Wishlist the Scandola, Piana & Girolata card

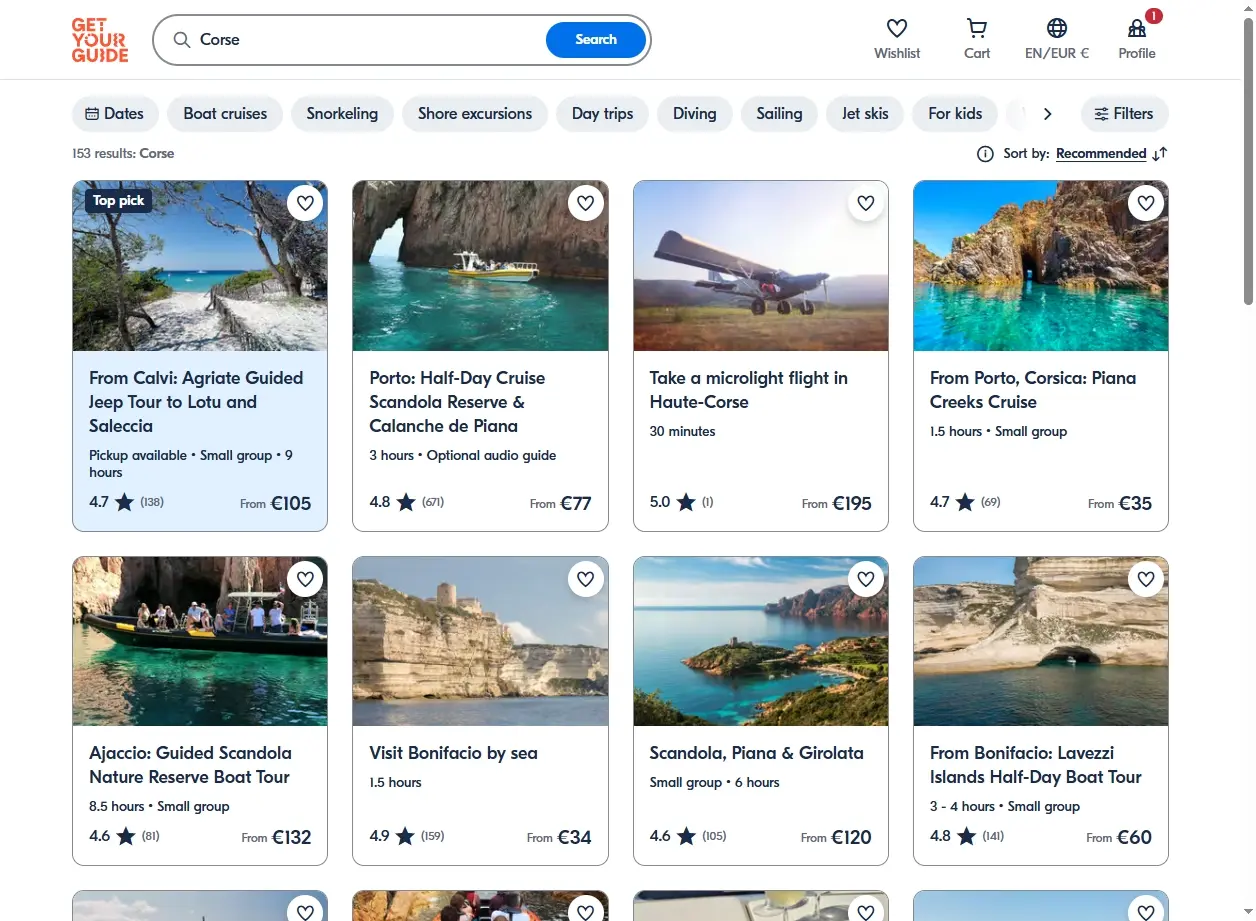click(x=866, y=578)
